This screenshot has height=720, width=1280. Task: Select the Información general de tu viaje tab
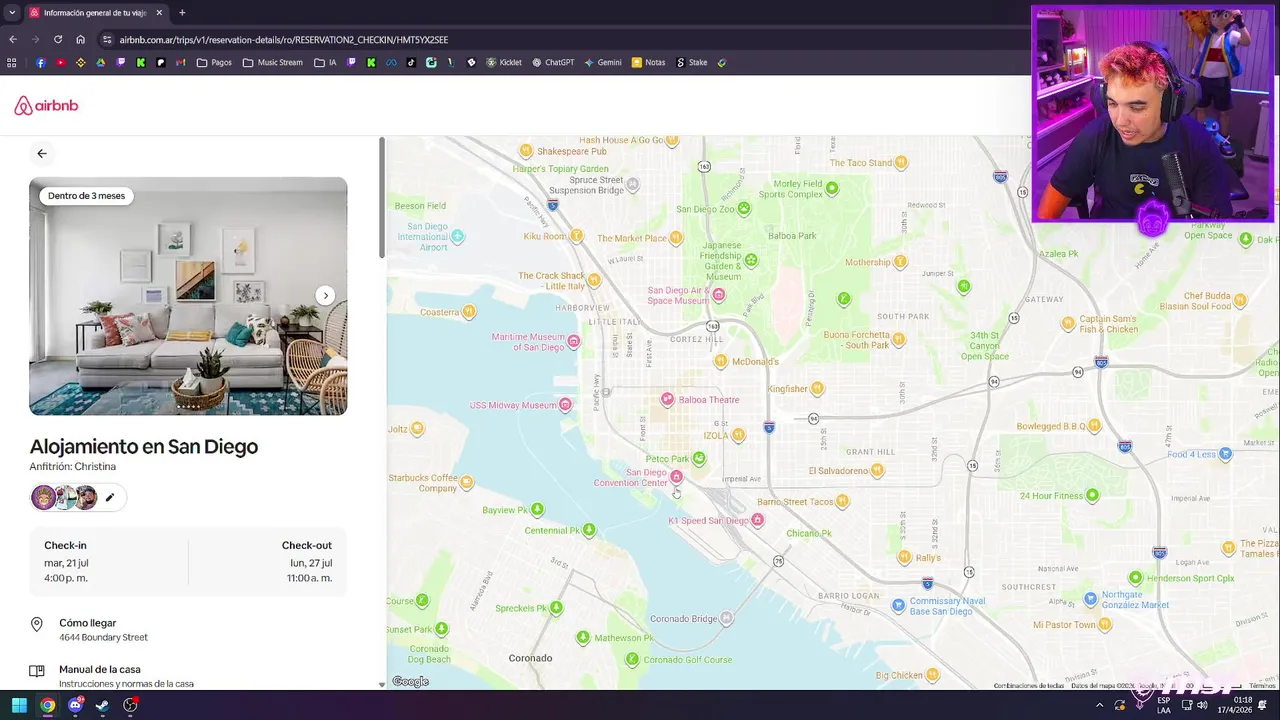click(x=96, y=13)
